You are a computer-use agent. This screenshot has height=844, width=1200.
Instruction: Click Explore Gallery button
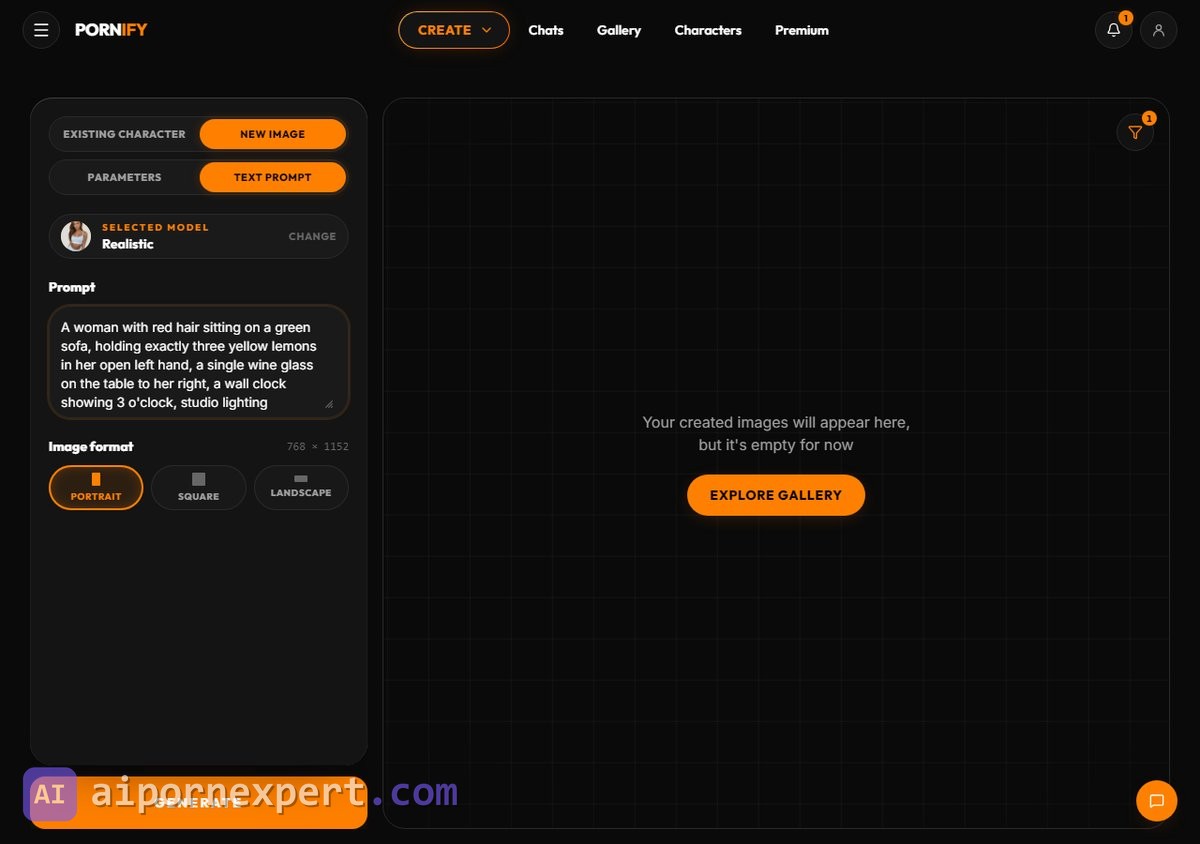click(x=776, y=495)
